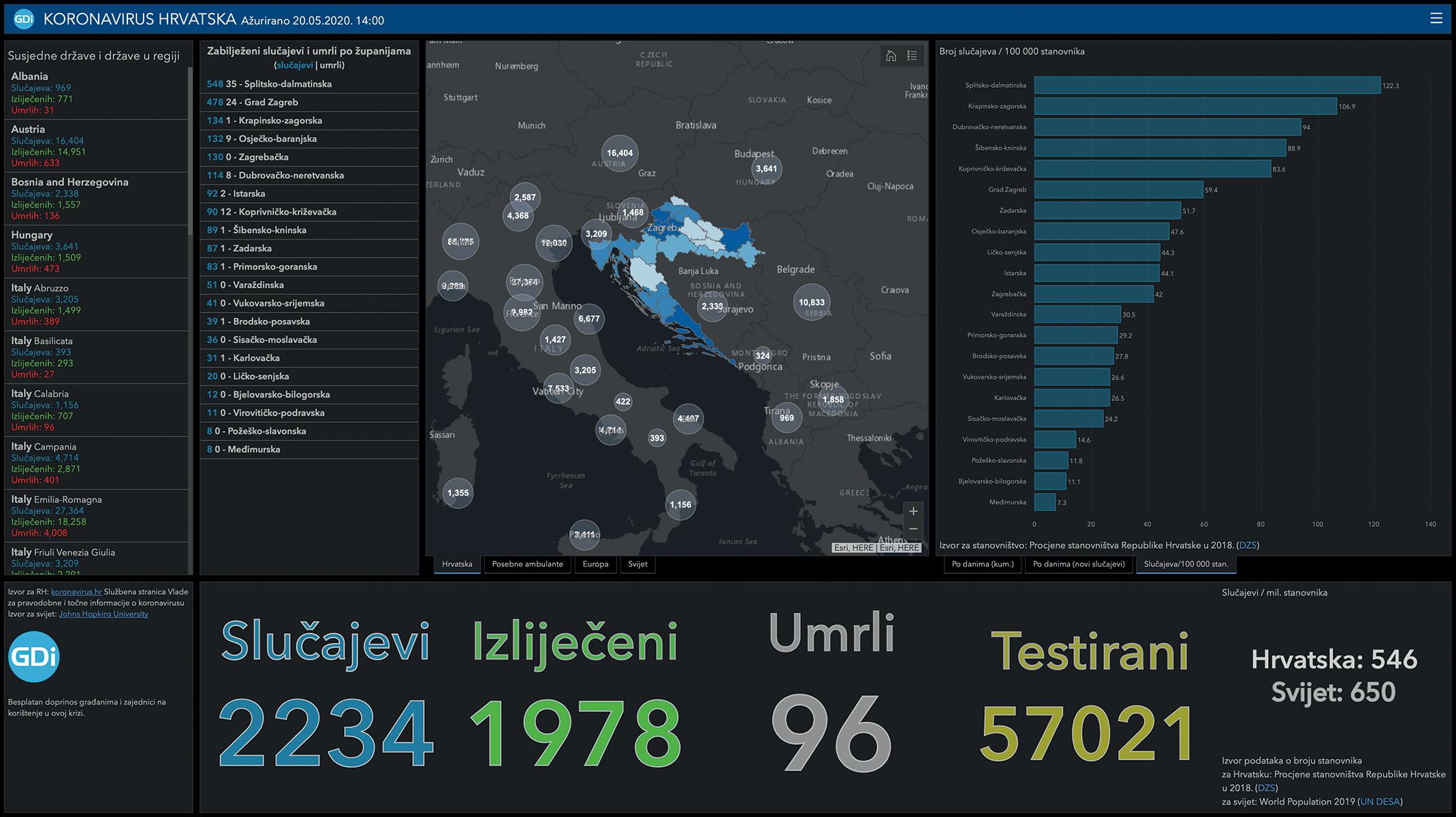Open Johns Hopkins University link
This screenshot has height=817, width=1456.
[x=104, y=614]
